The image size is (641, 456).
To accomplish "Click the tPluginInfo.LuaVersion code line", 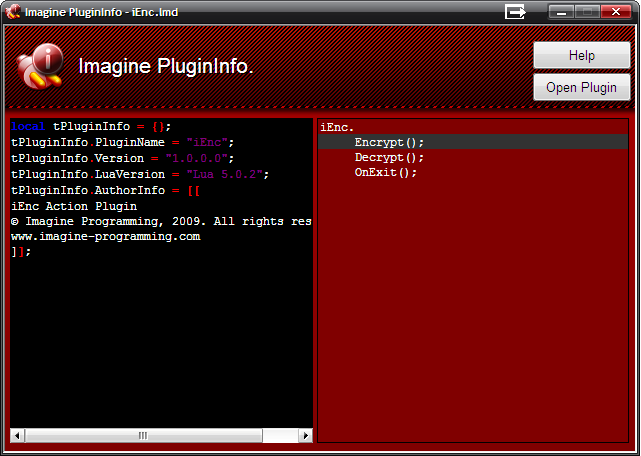I will (140, 174).
